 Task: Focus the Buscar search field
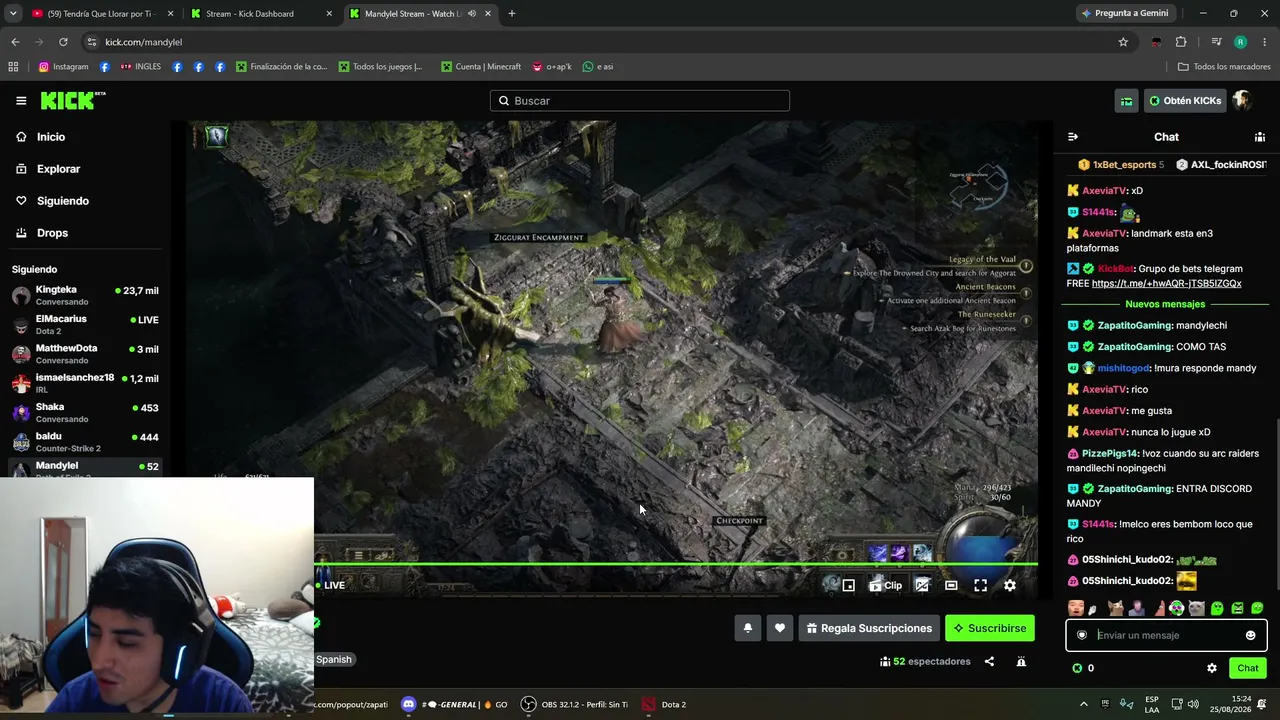[x=640, y=101]
